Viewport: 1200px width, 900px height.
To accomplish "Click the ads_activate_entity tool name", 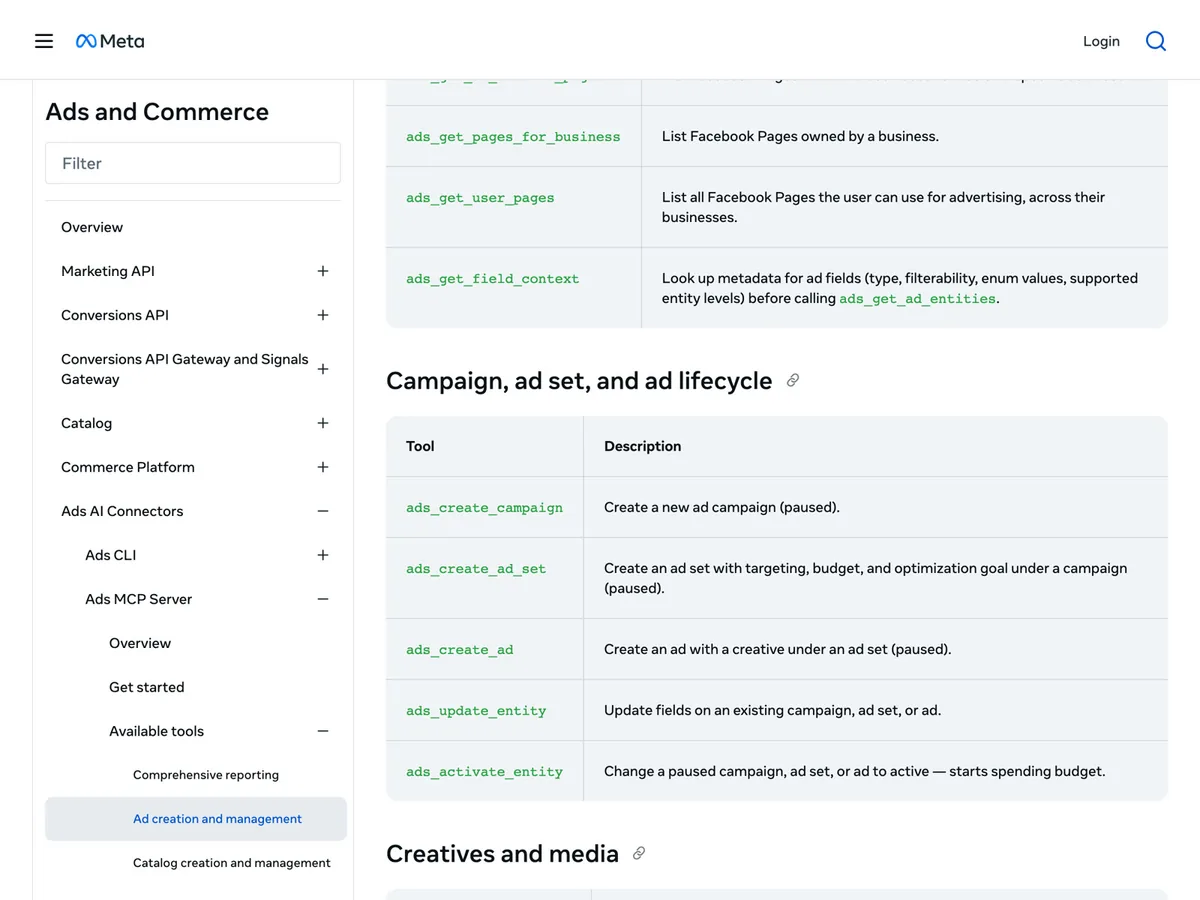I will 485,772.
